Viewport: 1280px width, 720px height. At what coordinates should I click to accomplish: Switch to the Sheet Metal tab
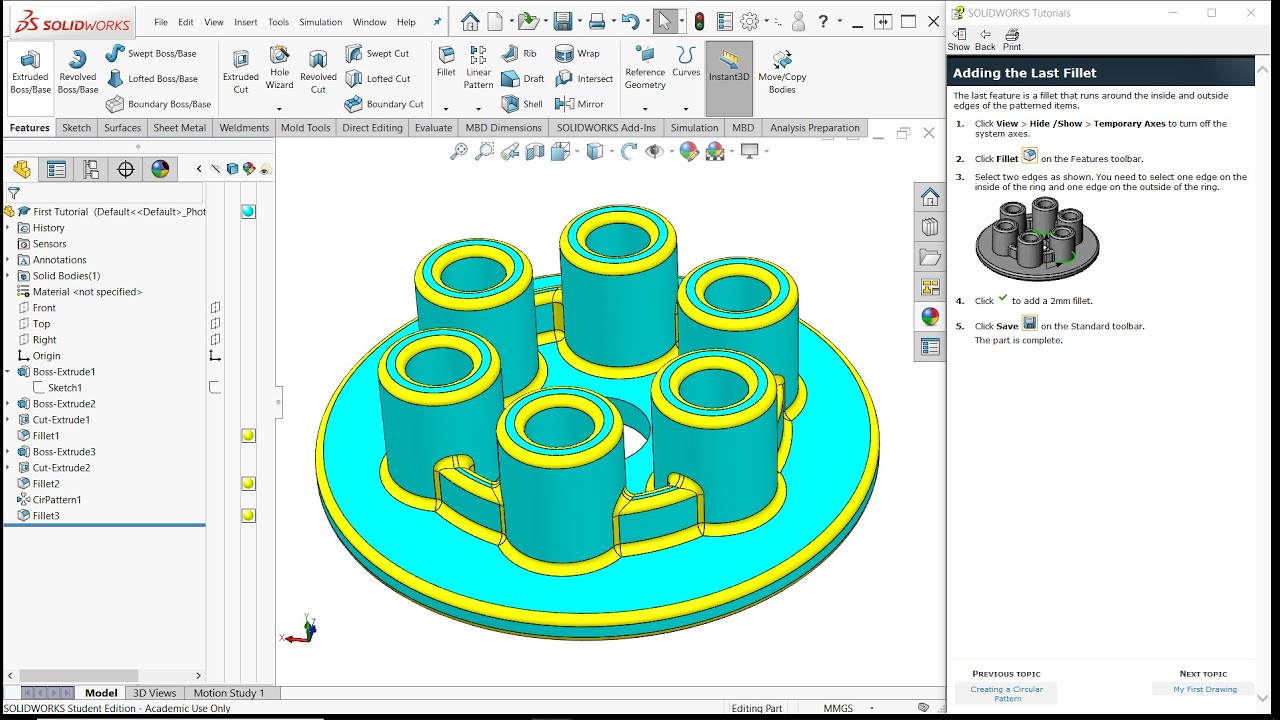click(179, 128)
